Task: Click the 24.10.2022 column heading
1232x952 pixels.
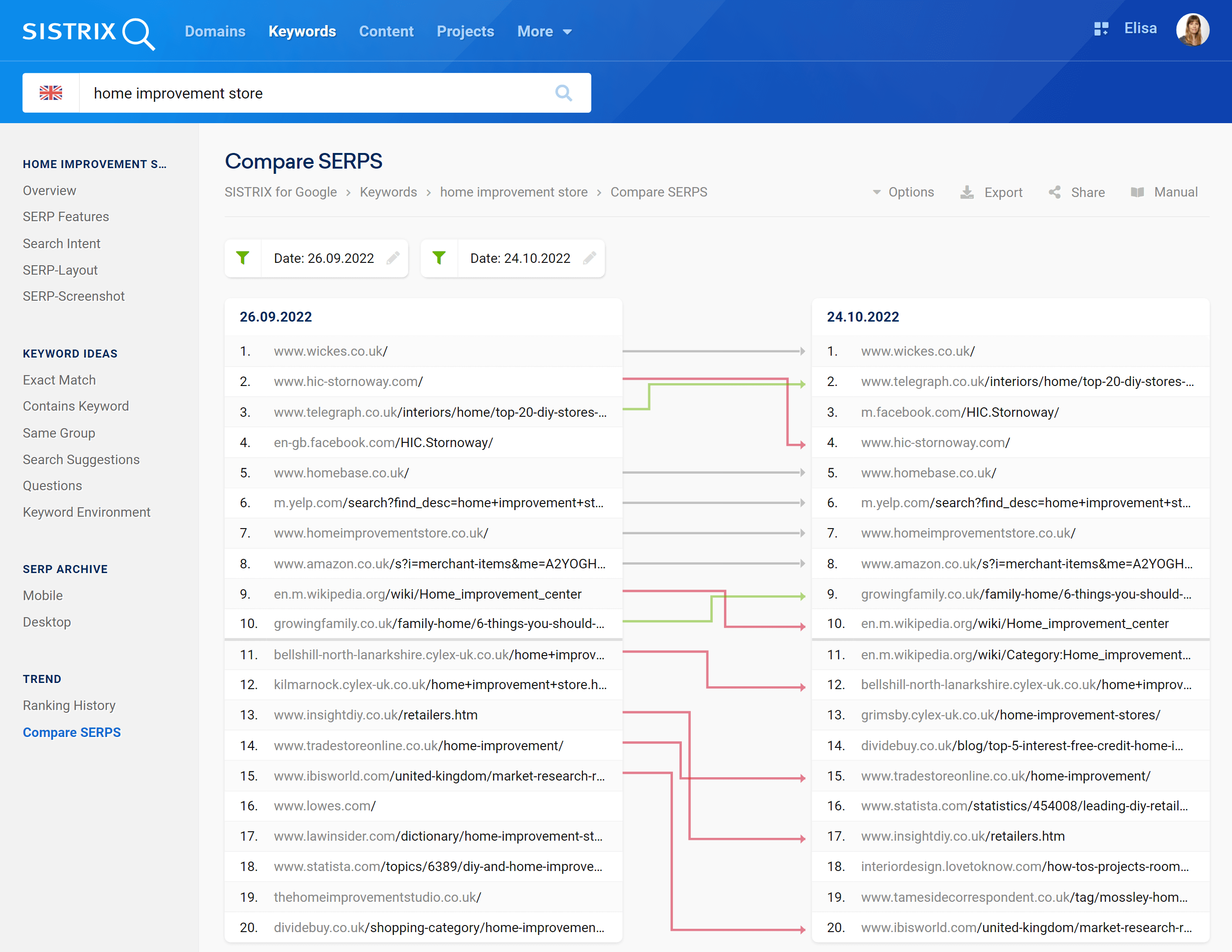Action: [x=863, y=317]
